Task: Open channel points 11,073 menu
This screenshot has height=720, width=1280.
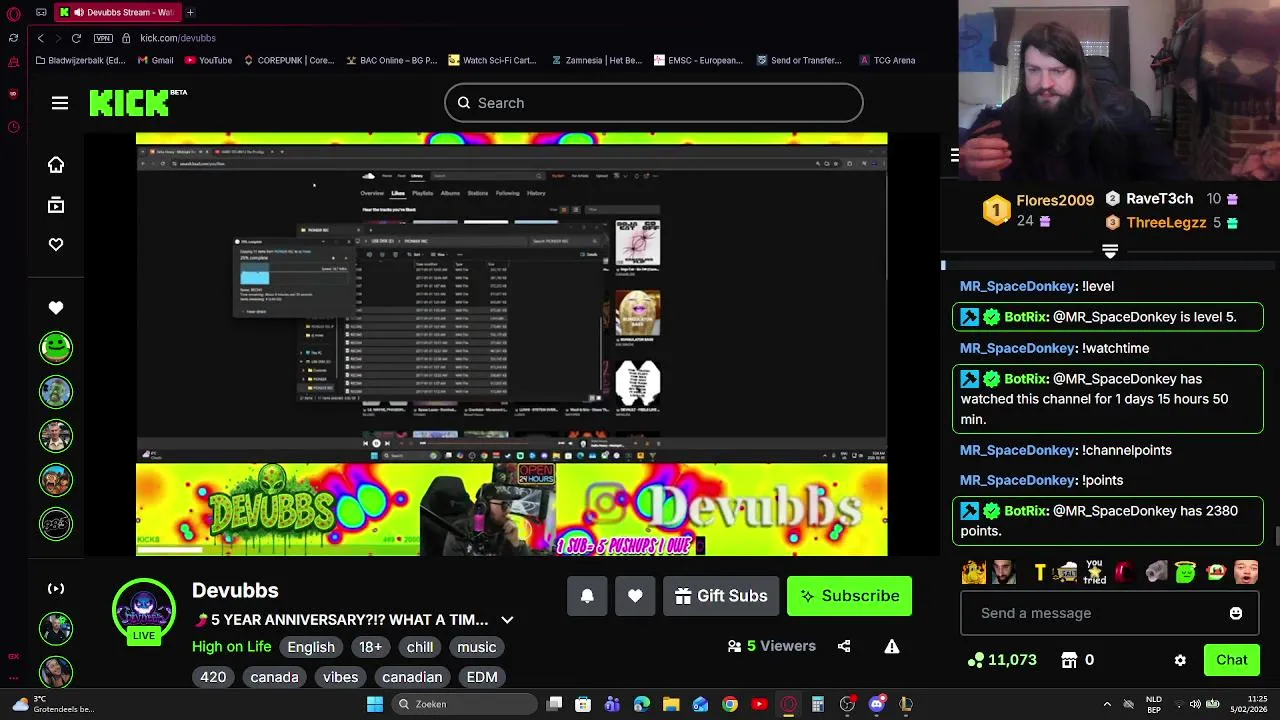Action: click(x=1002, y=660)
